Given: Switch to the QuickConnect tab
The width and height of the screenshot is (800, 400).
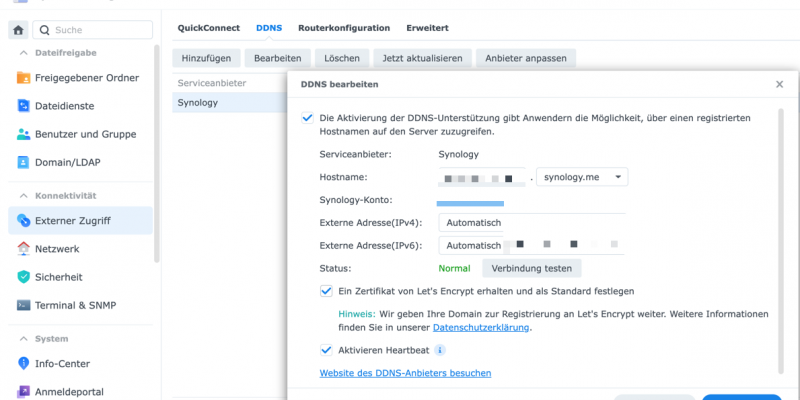Looking at the screenshot, I should coord(208,28).
